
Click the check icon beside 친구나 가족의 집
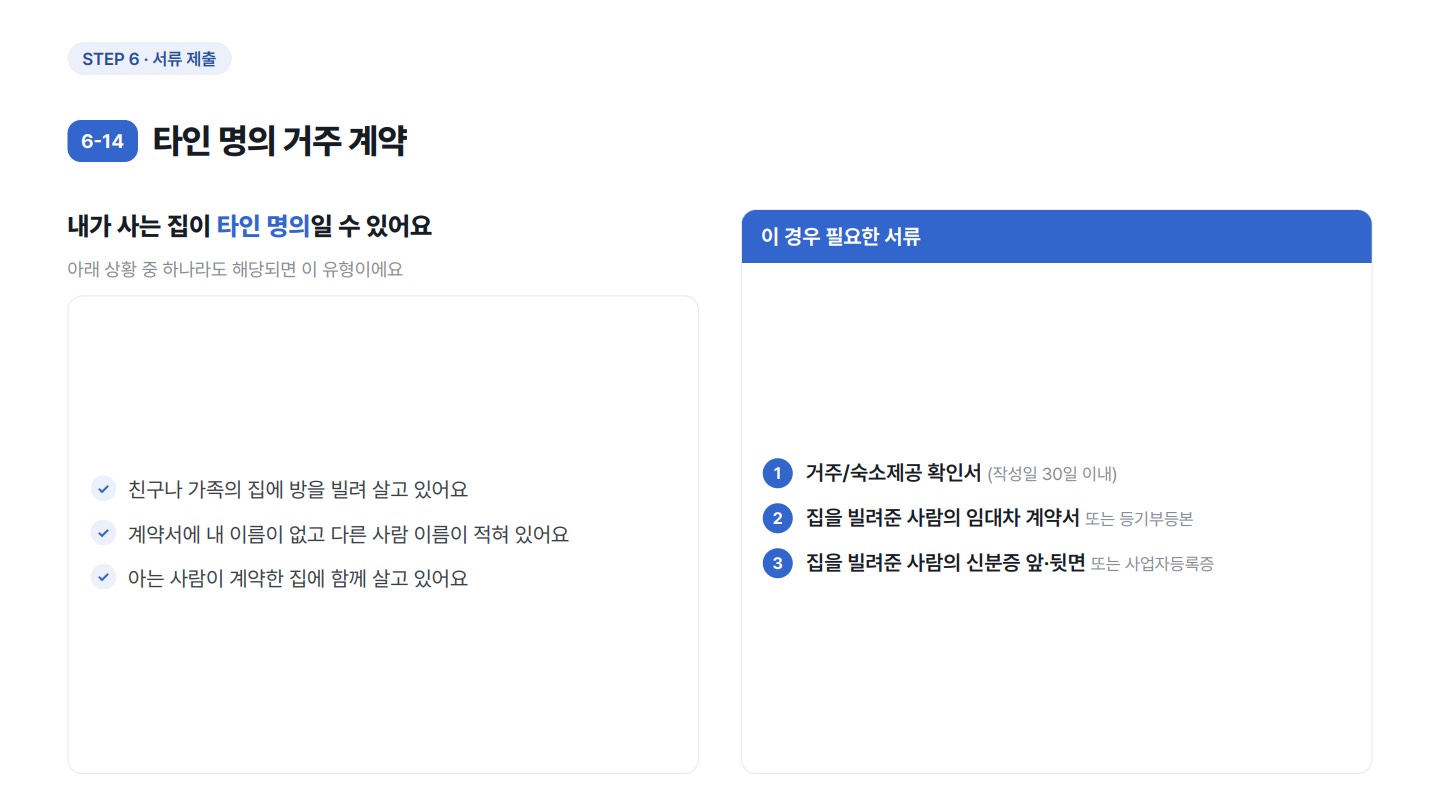click(x=104, y=489)
